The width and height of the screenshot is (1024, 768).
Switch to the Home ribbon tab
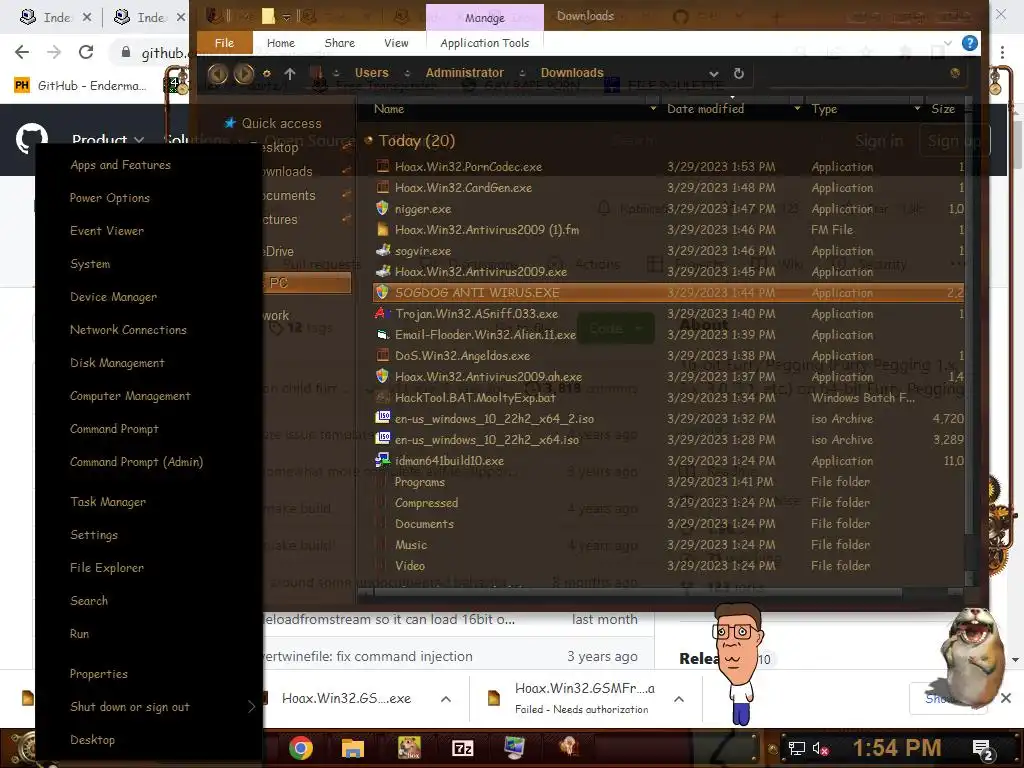[281, 43]
